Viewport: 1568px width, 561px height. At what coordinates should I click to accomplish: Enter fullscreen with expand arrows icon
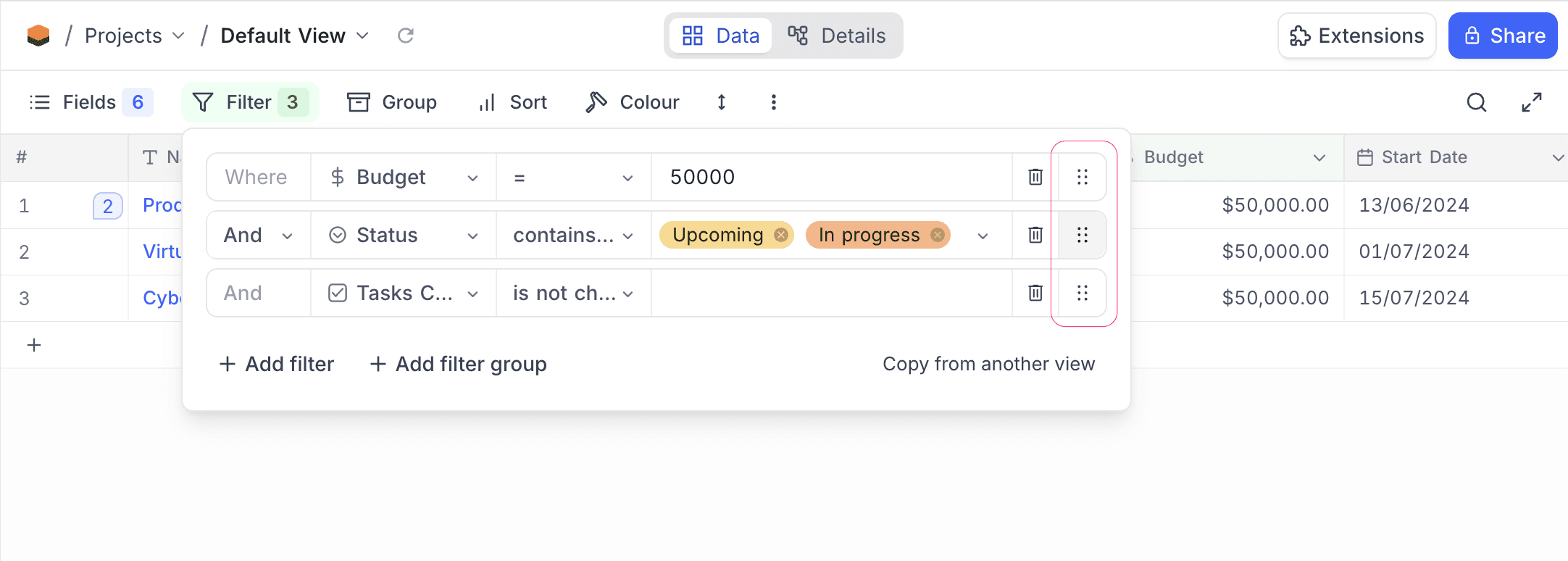point(1531,102)
